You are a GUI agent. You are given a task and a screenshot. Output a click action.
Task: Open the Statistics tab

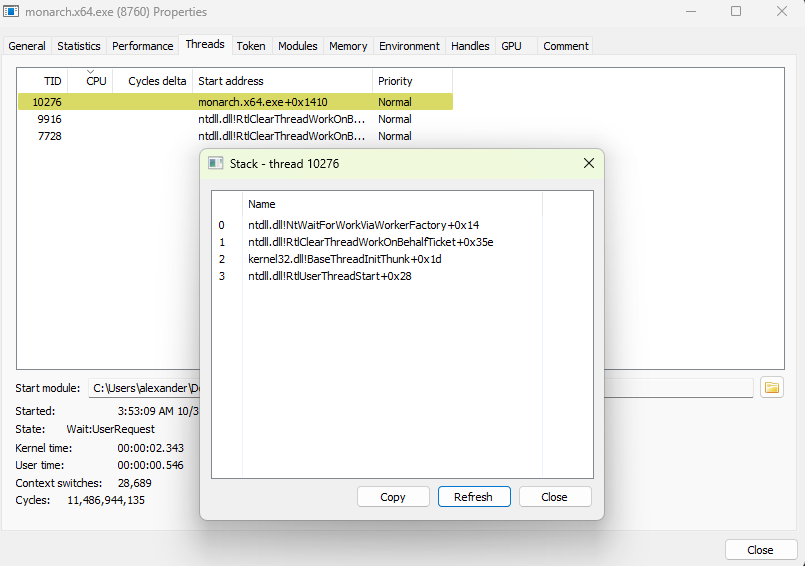tap(79, 46)
